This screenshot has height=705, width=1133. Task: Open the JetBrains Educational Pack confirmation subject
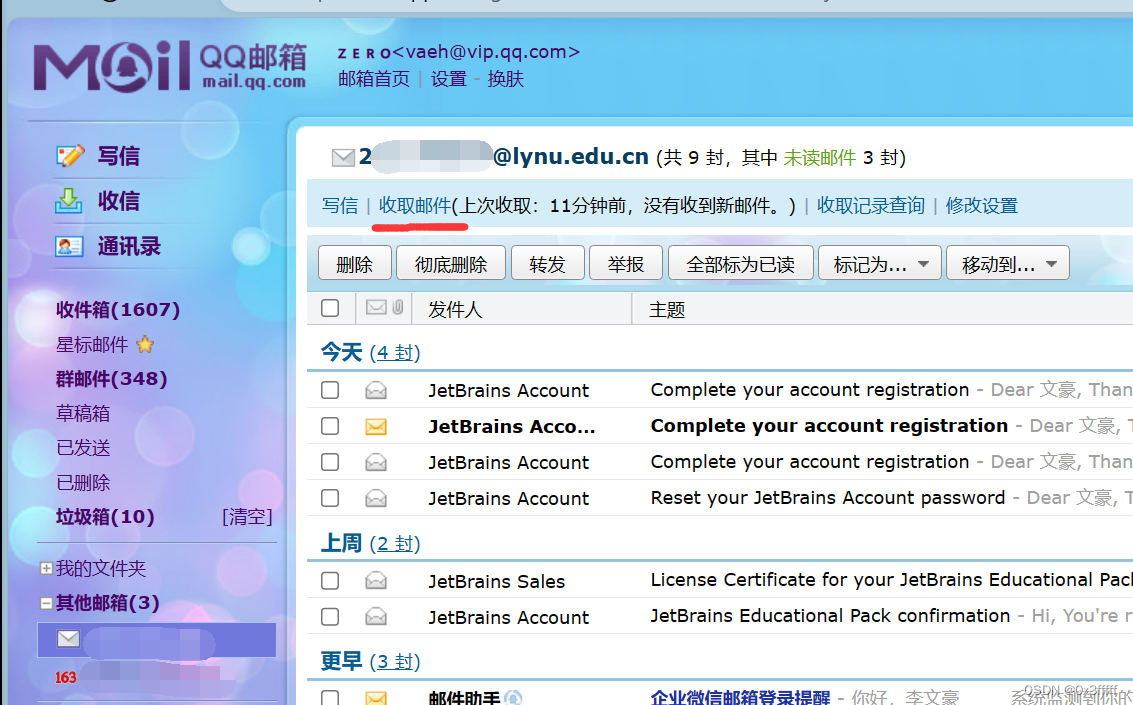[x=830, y=616]
